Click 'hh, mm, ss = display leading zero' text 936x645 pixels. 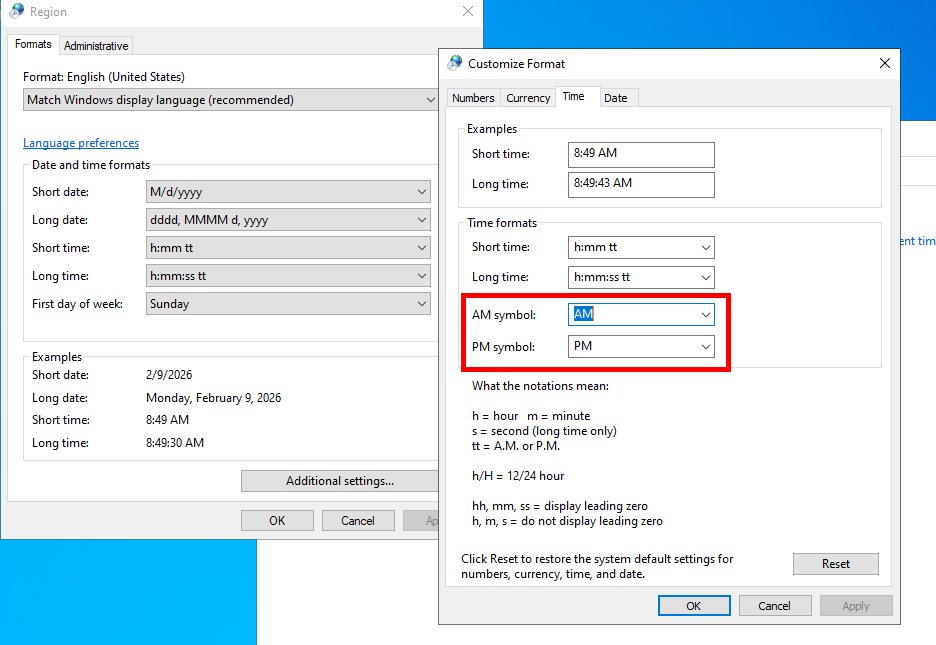coord(559,506)
